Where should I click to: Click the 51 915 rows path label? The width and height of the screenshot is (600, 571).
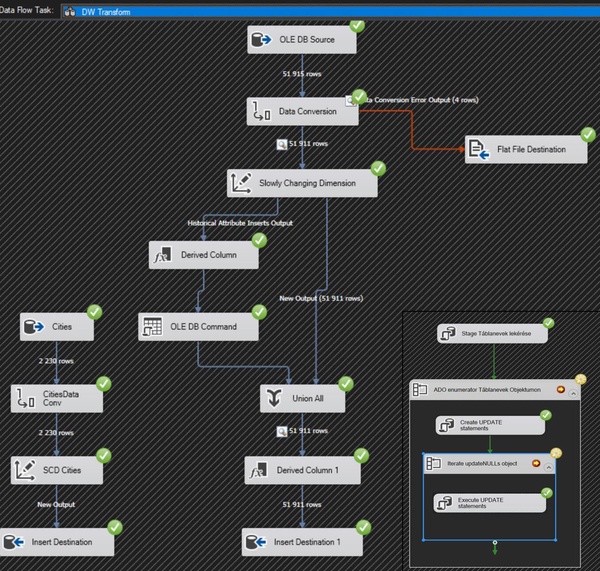click(302, 74)
